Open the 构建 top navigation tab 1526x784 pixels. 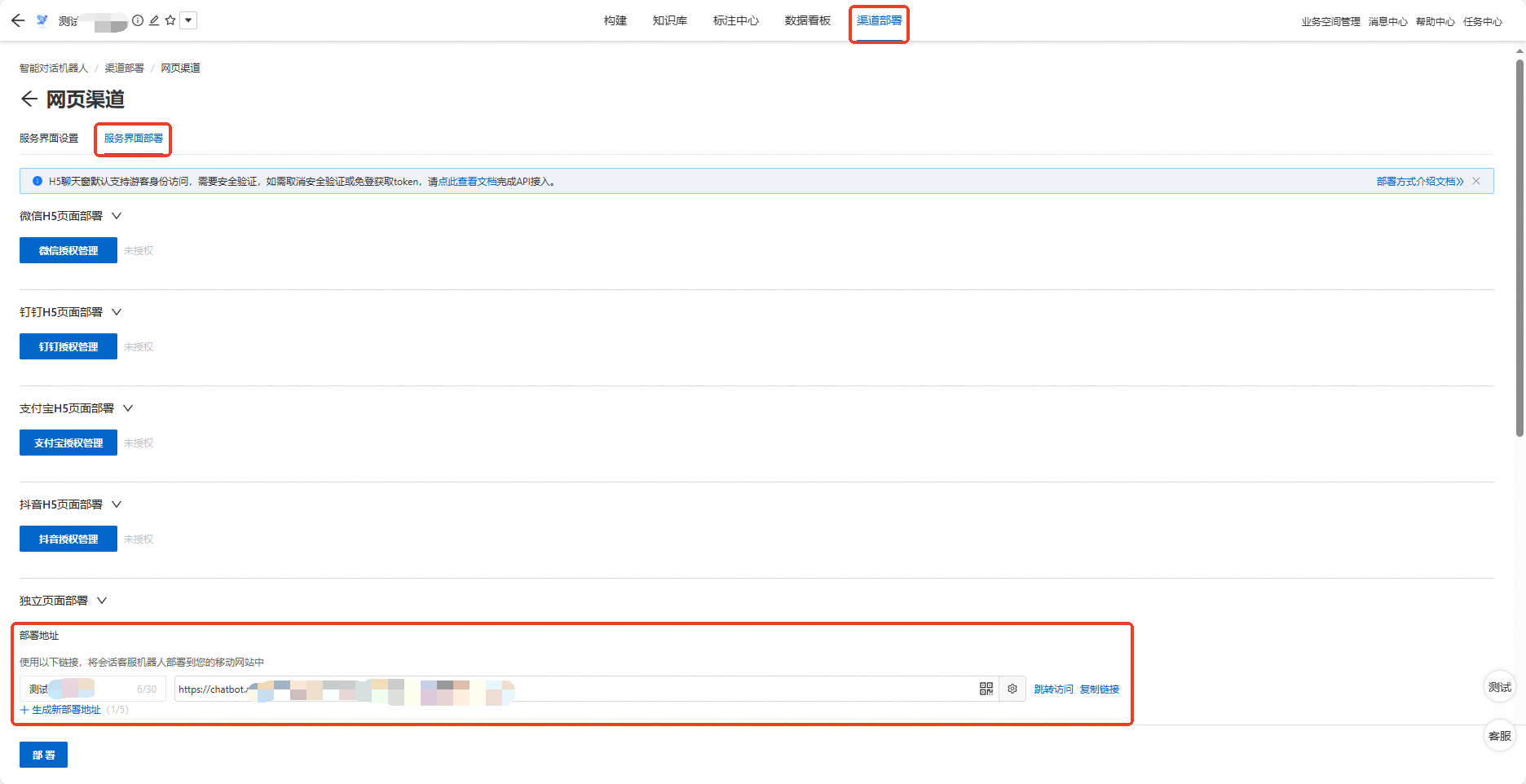(615, 20)
